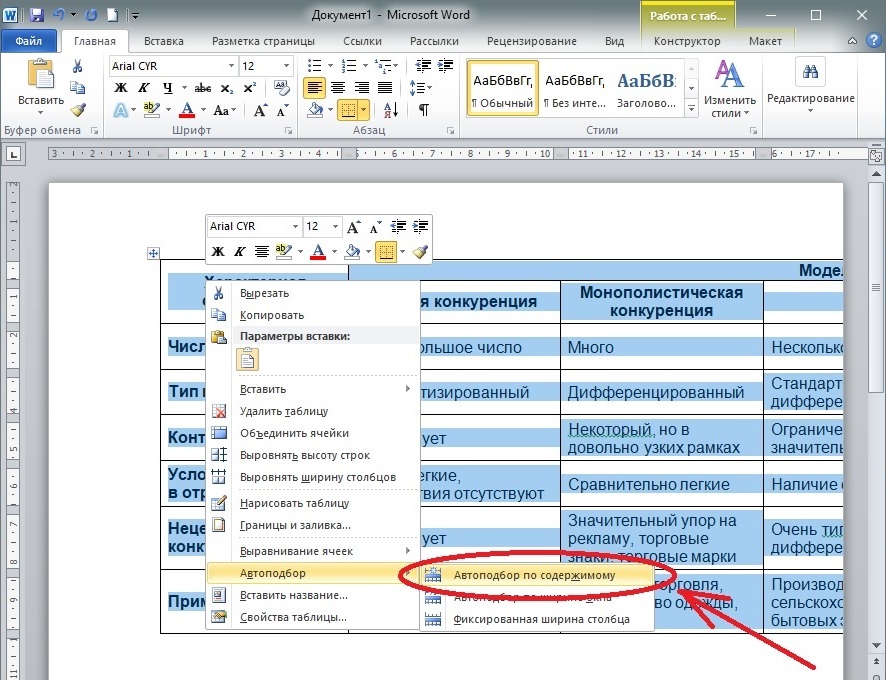Screen dimensions: 886x680
Task: Click ribbon red font color A
Action: (x=188, y=110)
